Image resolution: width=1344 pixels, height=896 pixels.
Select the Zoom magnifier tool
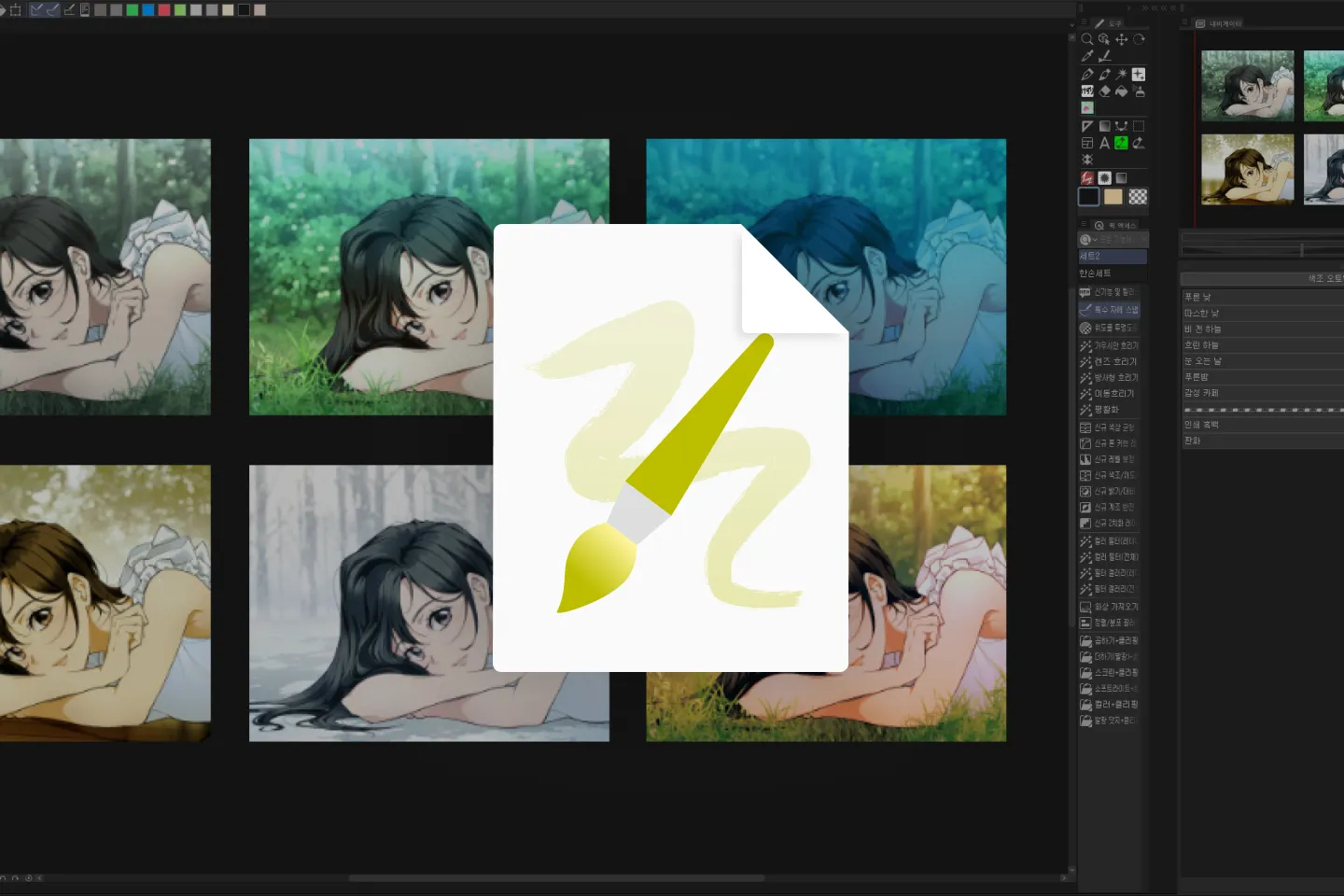[1087, 39]
